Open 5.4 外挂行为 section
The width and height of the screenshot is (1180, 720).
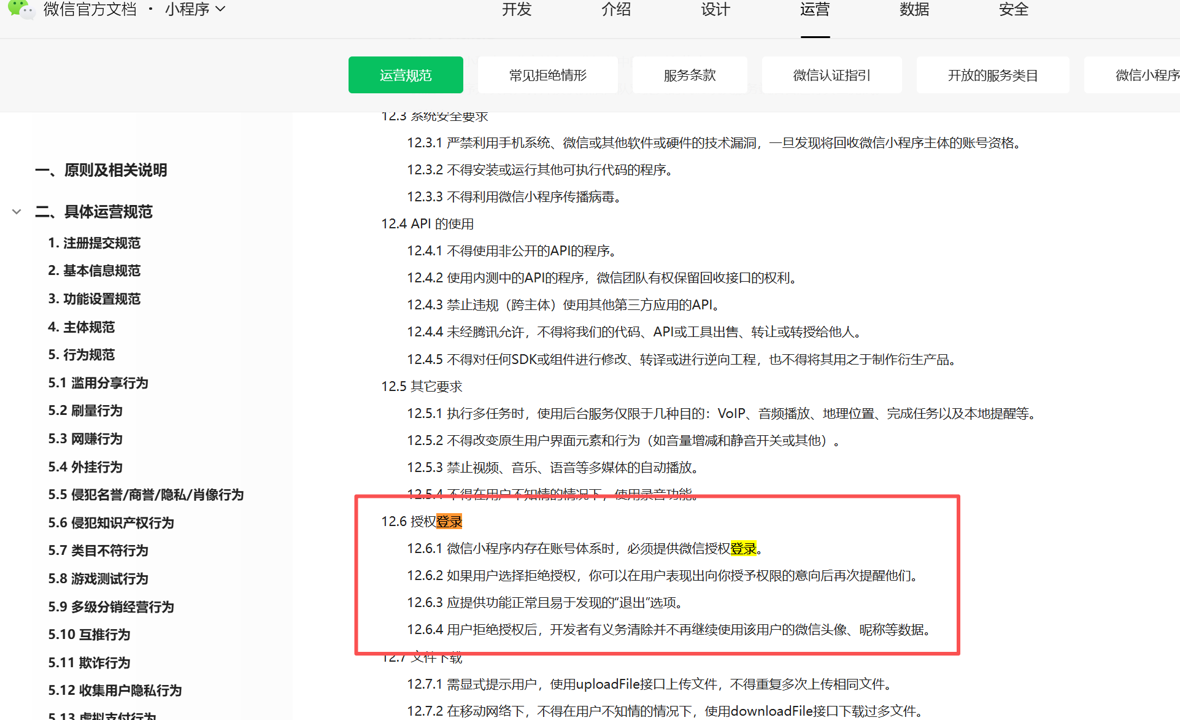[x=85, y=467]
